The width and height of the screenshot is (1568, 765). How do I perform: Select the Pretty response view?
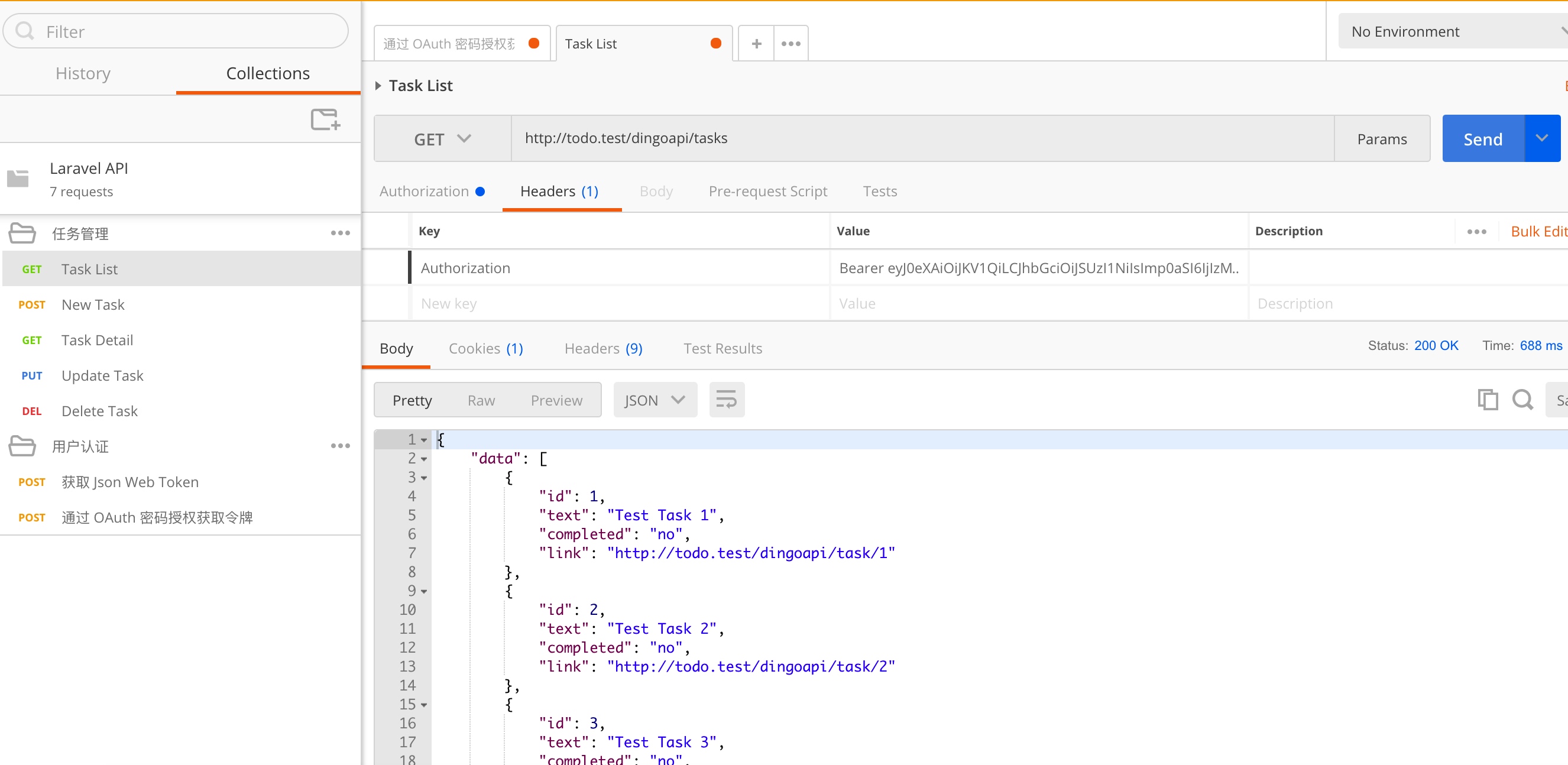[x=412, y=400]
